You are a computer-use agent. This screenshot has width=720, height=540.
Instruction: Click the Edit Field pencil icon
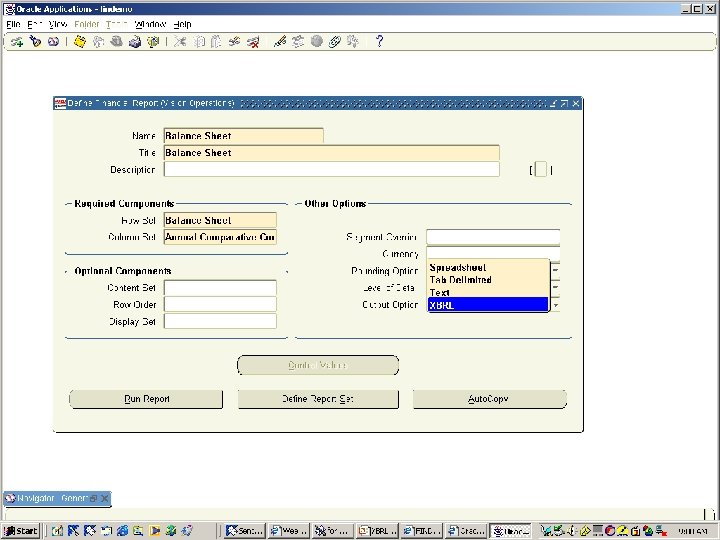point(280,42)
